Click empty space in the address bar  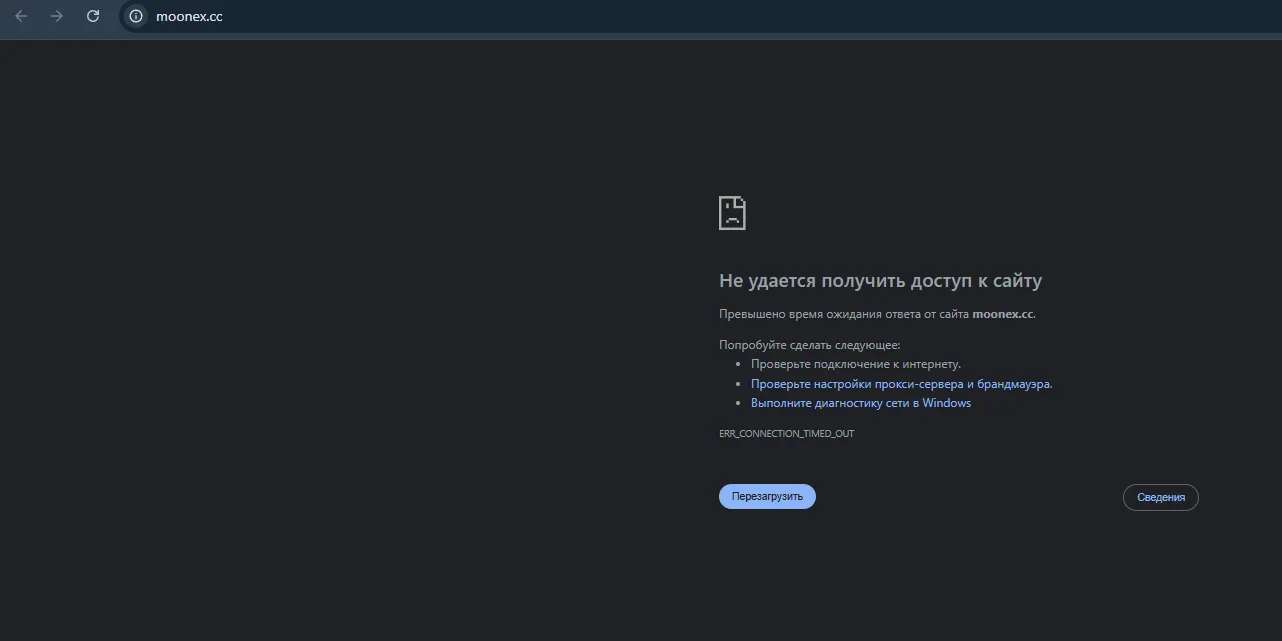700,16
